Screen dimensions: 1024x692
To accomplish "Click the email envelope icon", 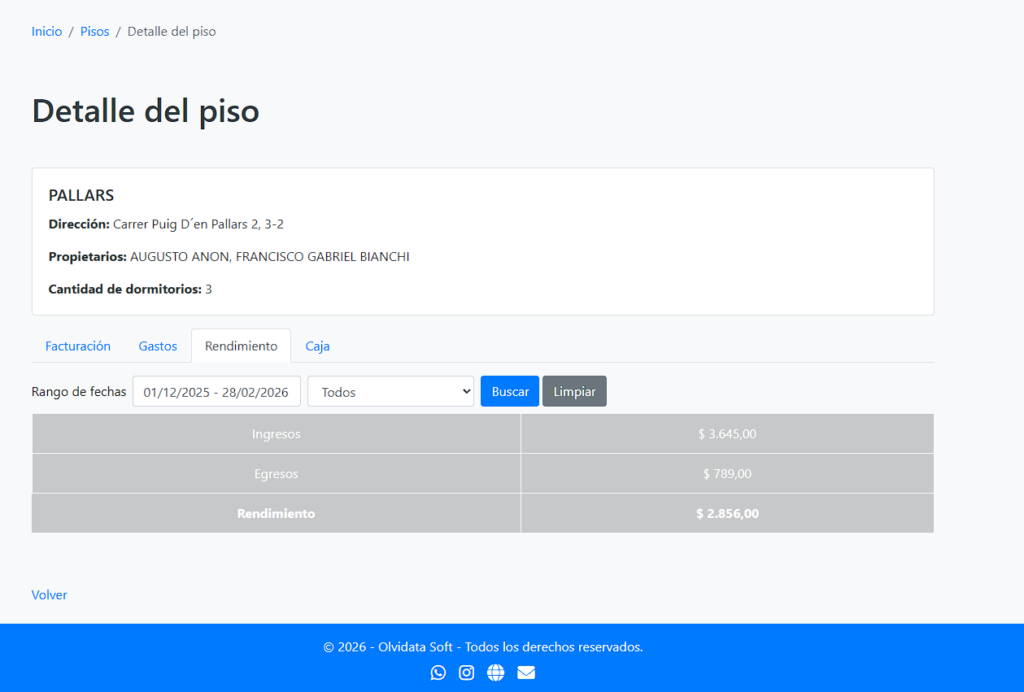I will pos(526,673).
